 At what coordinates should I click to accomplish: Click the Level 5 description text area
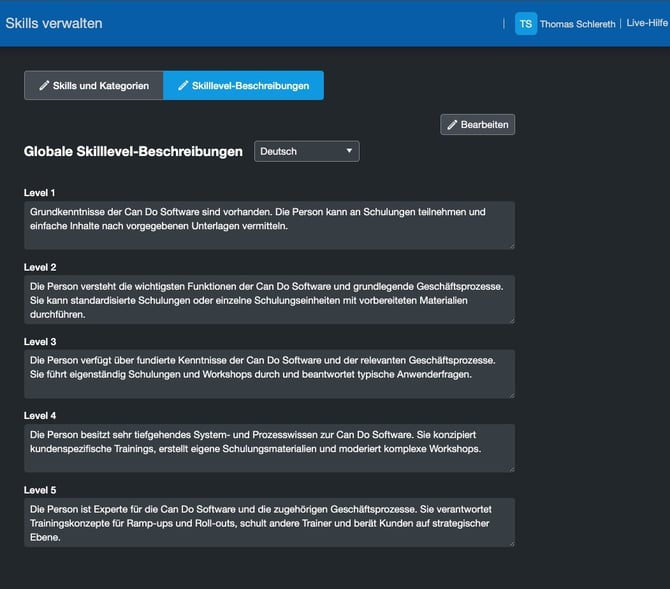(269, 522)
